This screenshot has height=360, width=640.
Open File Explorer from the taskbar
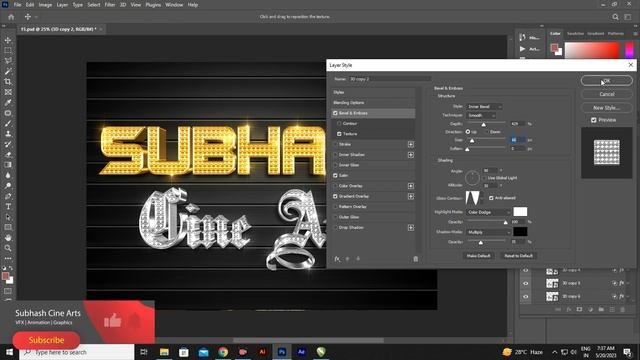pyautogui.click(x=164, y=352)
